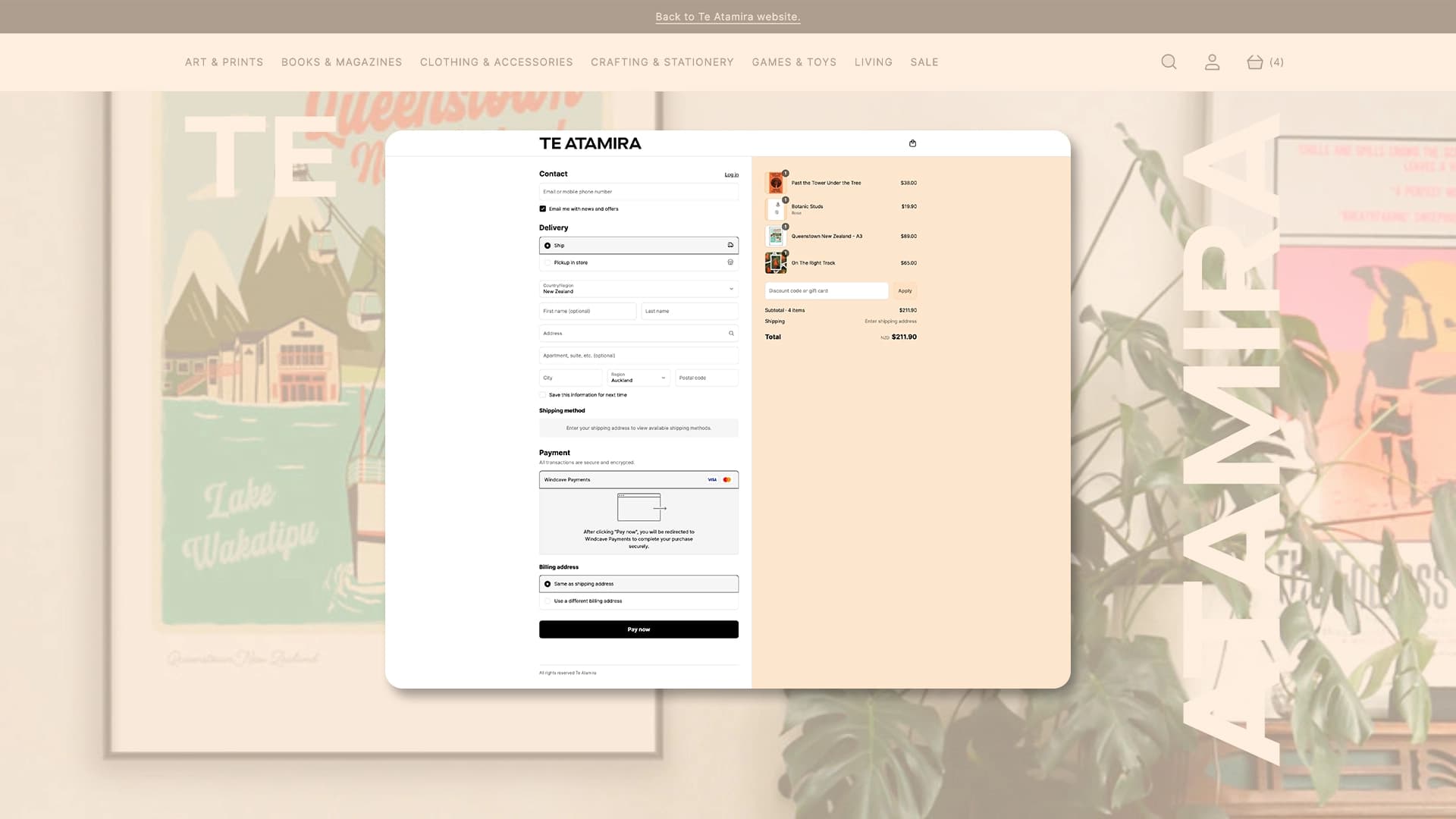
Task: Click the Mastercard logo
Action: [726, 480]
